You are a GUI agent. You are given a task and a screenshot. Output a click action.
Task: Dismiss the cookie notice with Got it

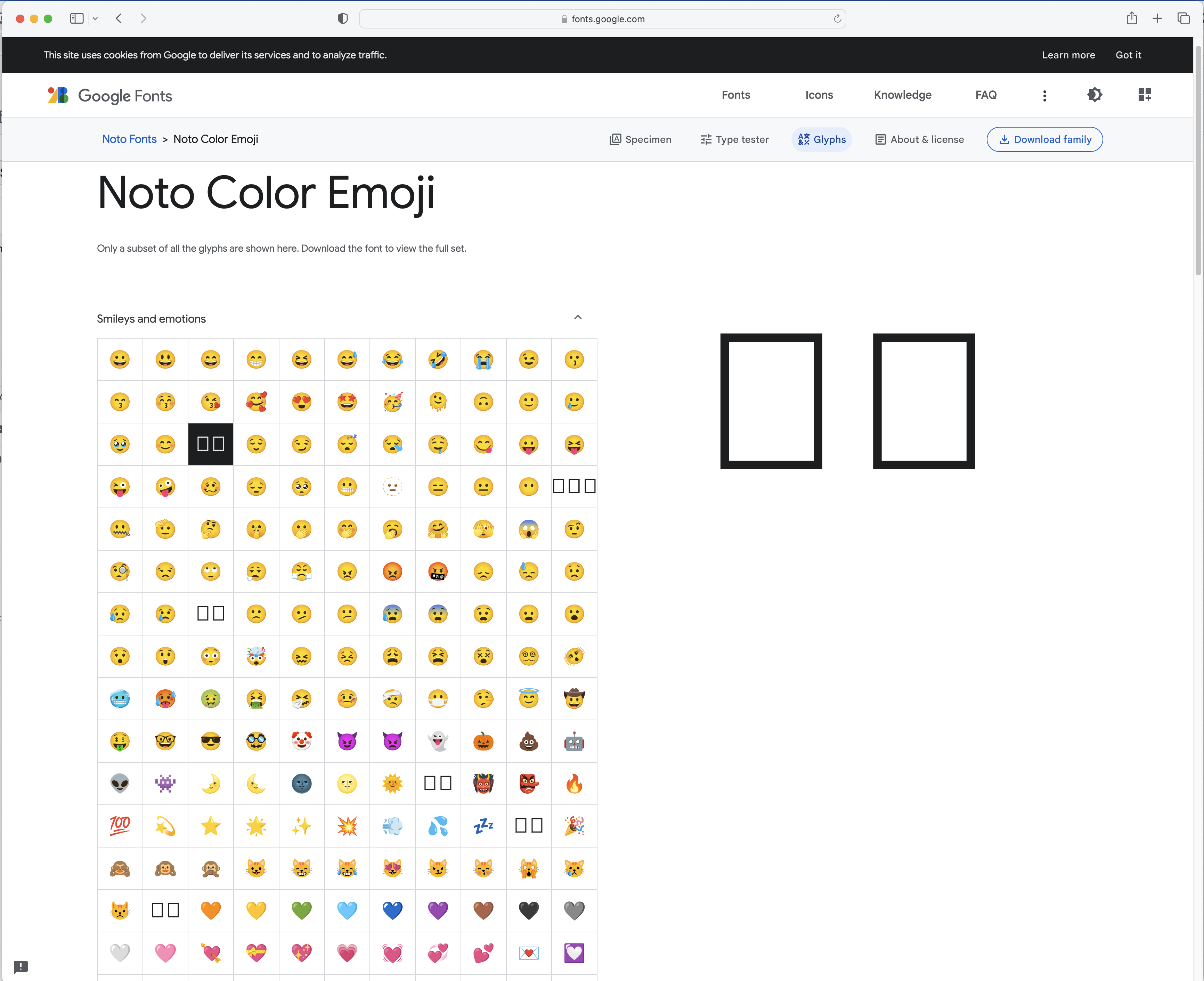tap(1128, 55)
